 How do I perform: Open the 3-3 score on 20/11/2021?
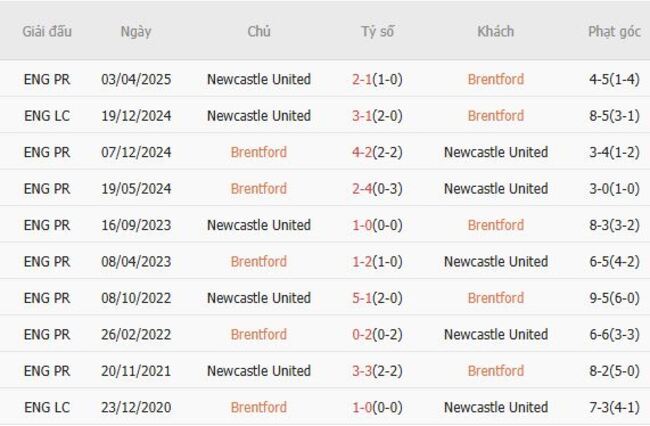click(362, 371)
